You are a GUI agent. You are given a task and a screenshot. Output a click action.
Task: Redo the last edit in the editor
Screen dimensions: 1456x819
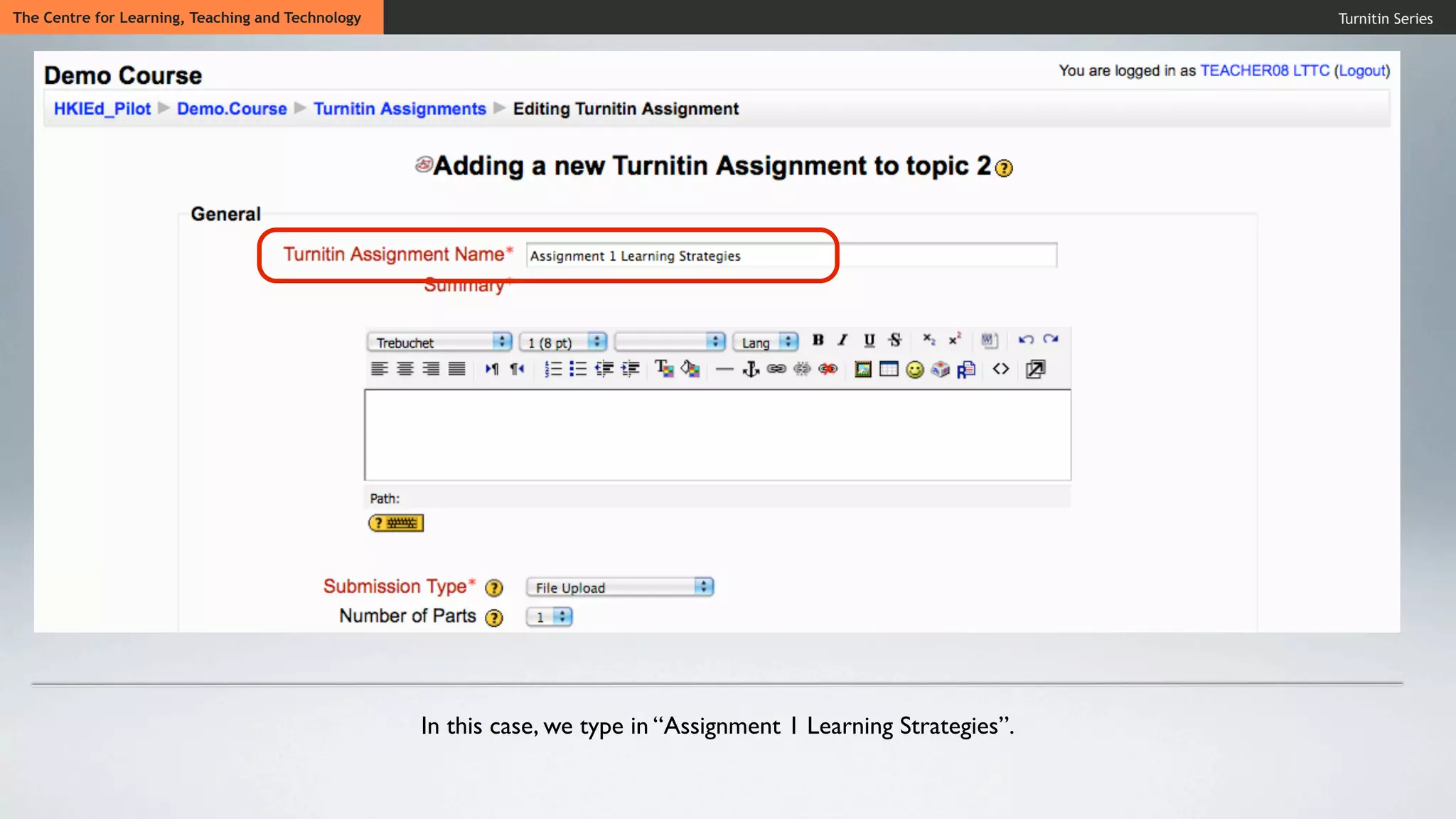click(x=1051, y=340)
